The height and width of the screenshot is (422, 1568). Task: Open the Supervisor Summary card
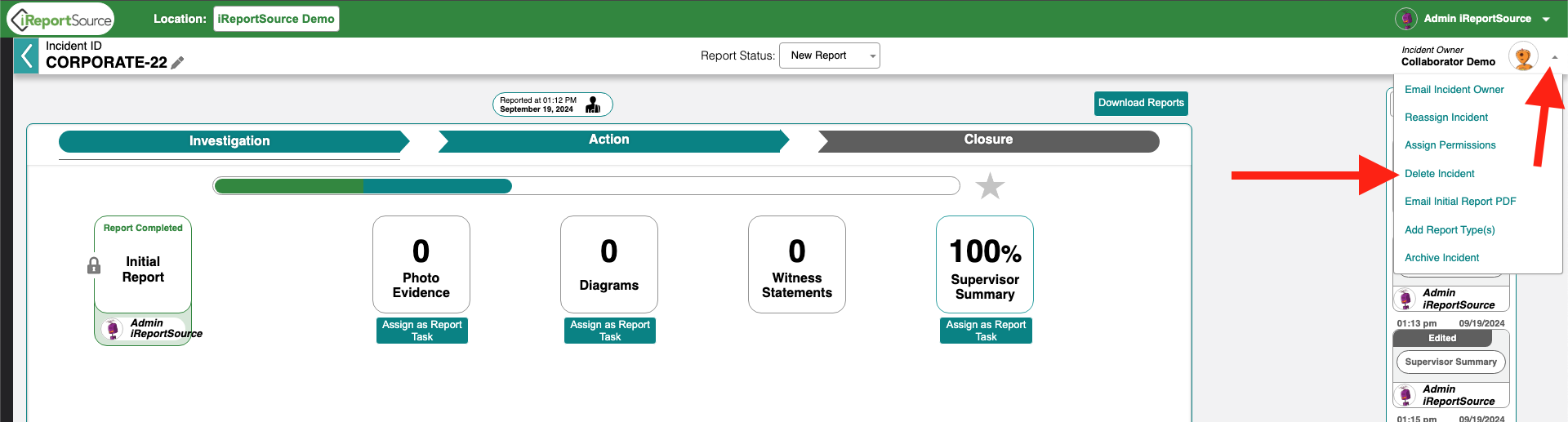(x=985, y=264)
